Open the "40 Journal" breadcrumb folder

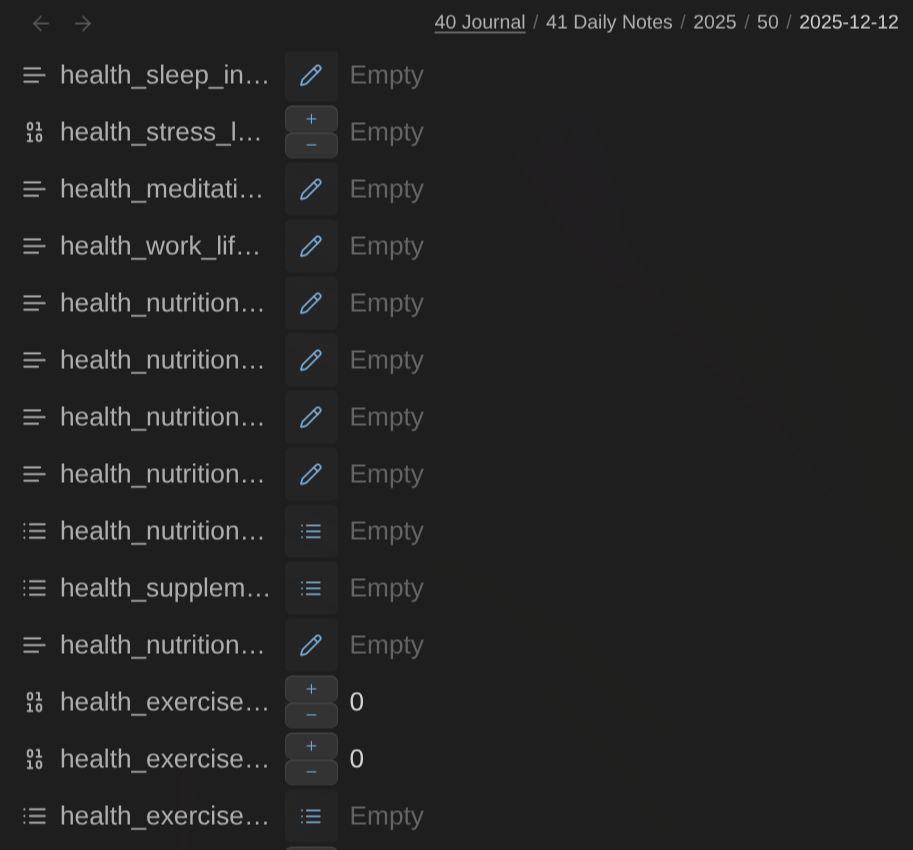point(479,23)
